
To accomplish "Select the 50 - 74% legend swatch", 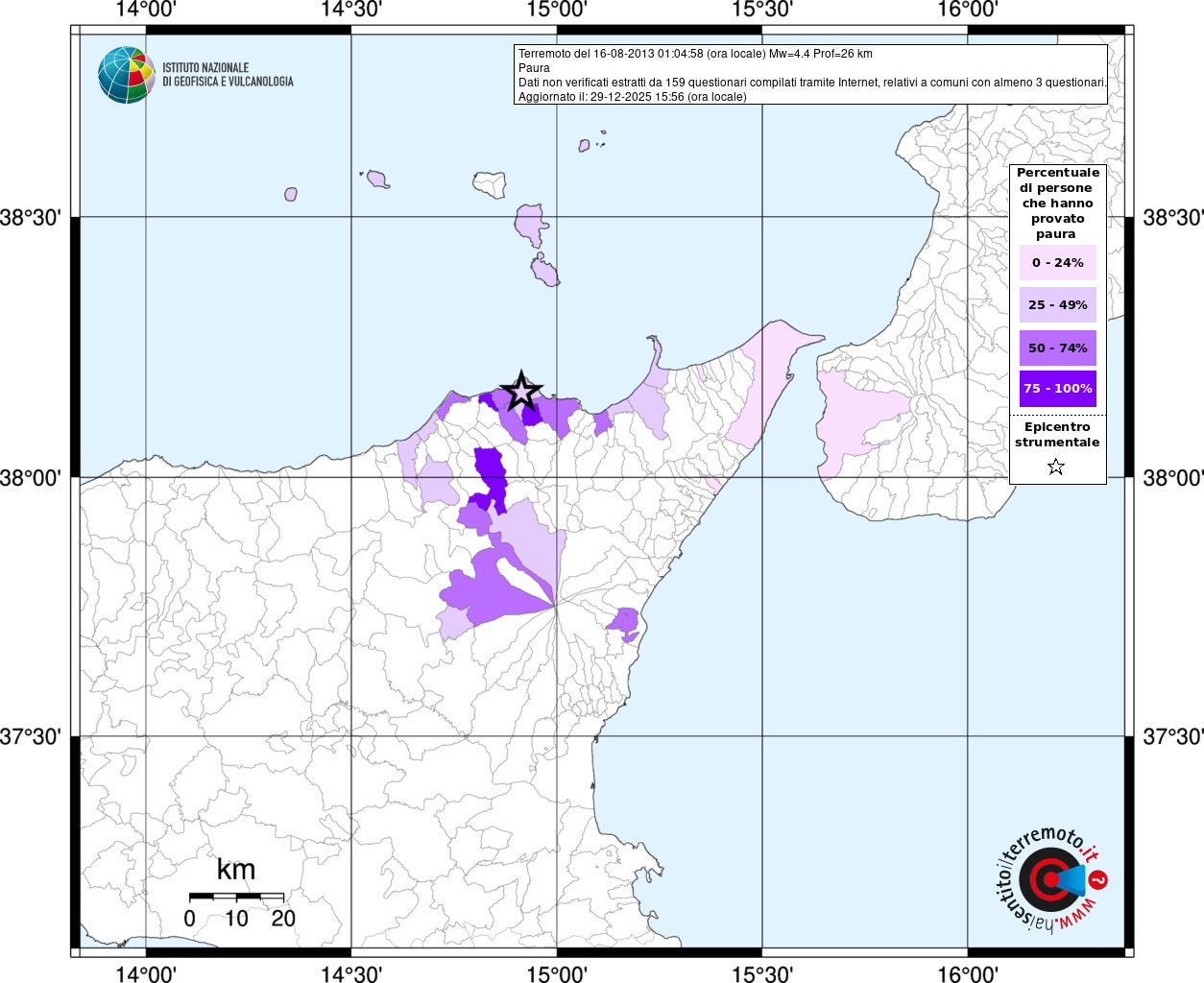I will [x=1057, y=348].
